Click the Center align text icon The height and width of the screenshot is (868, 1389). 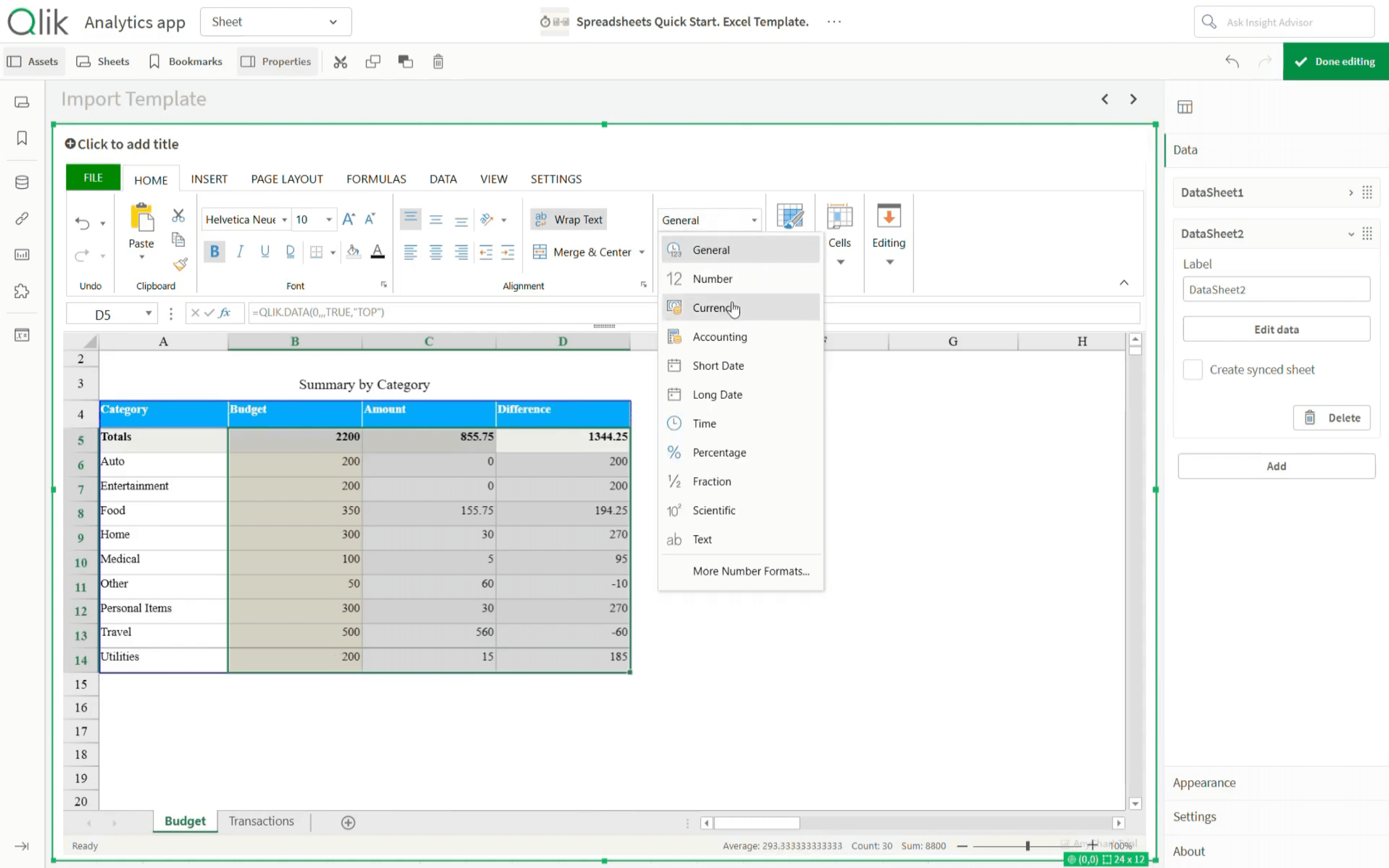click(435, 252)
